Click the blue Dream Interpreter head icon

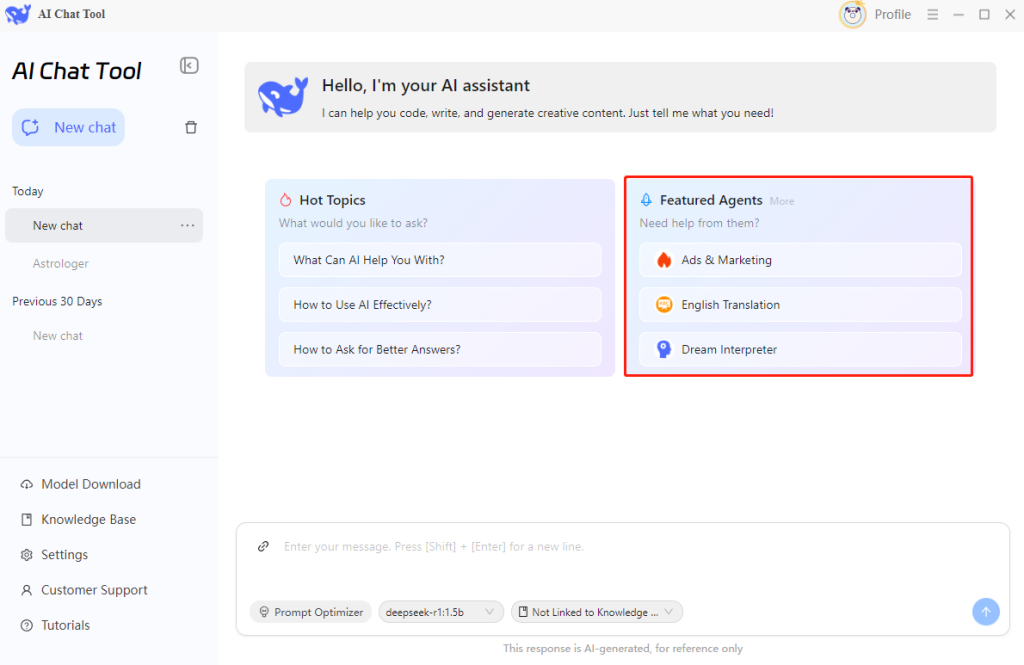[x=664, y=349]
